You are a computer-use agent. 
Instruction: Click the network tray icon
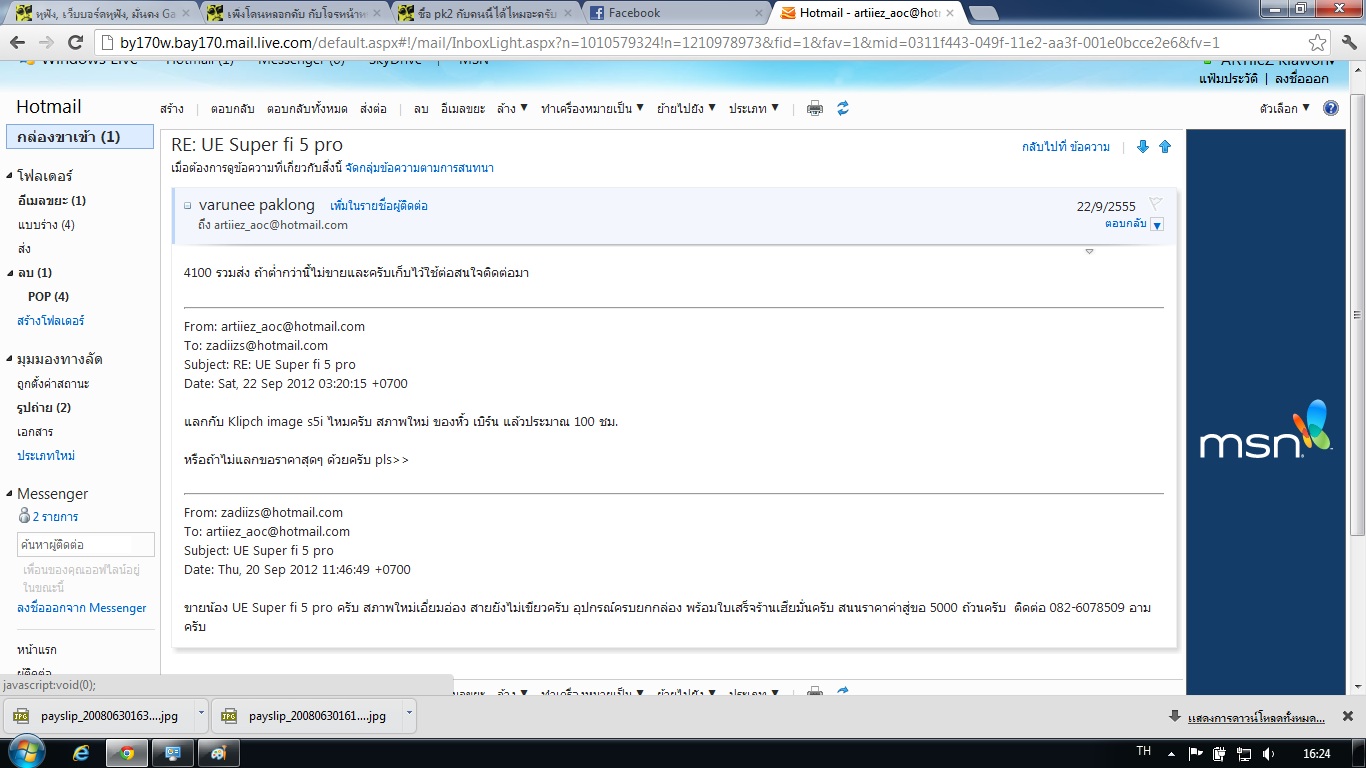tap(1244, 753)
